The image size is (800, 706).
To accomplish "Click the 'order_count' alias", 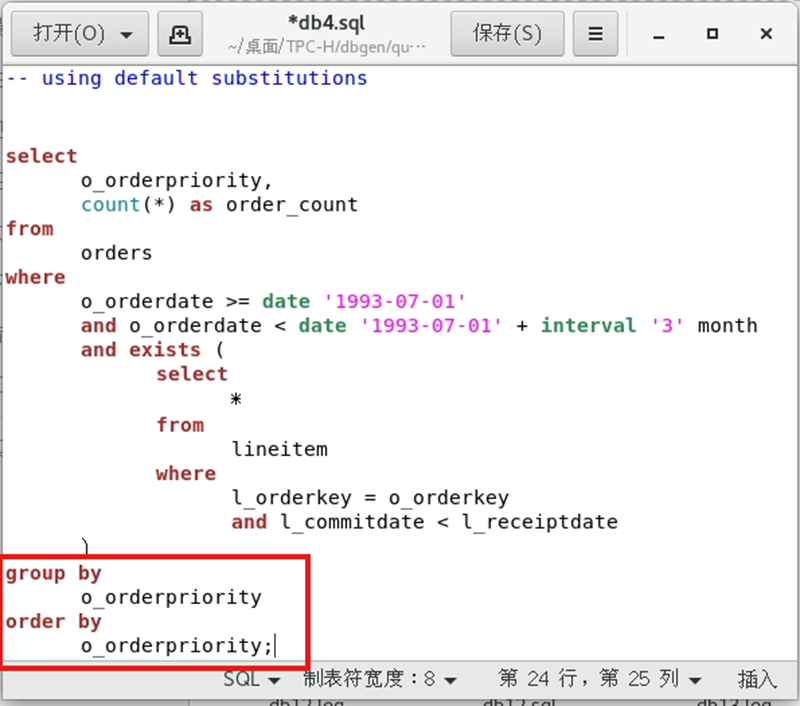I will coord(292,205).
